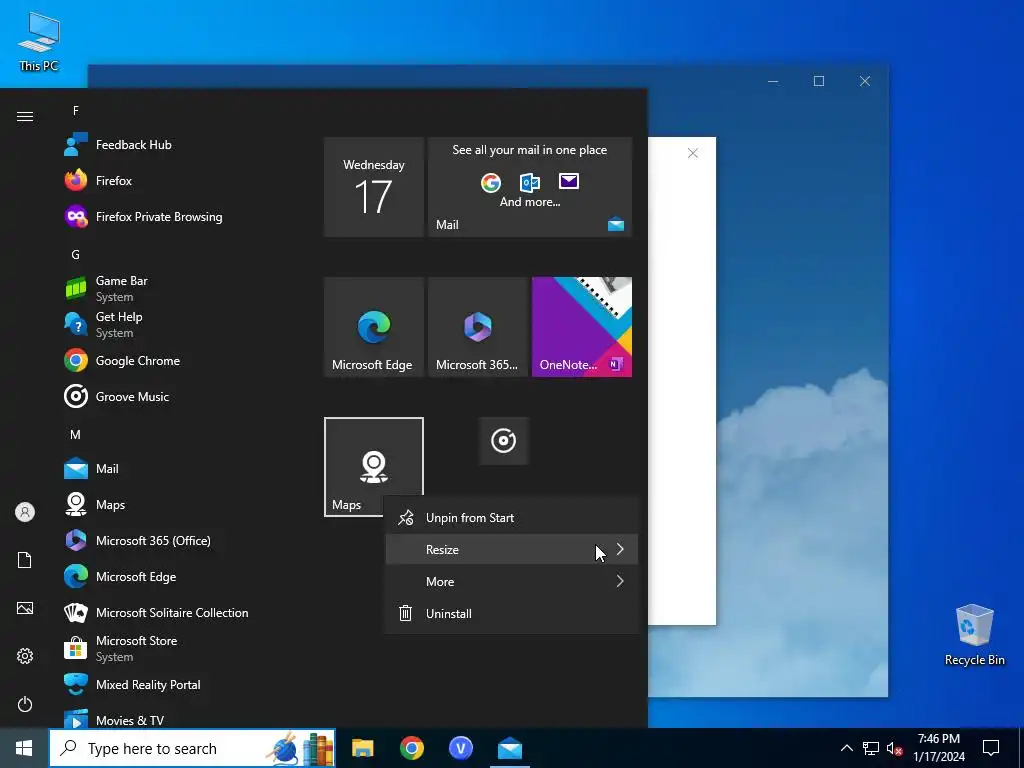Viewport: 1024px width, 768px height.
Task: Open the OneNote tile
Action: coord(582,327)
